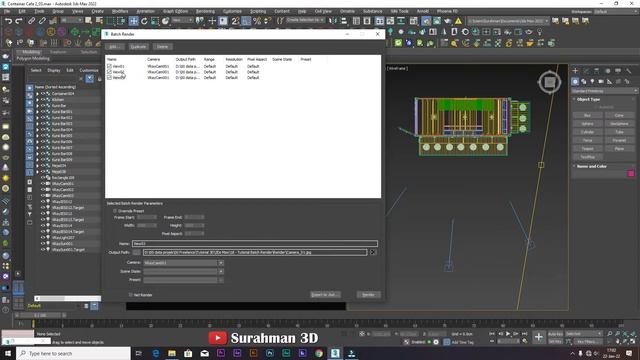The height and width of the screenshot is (360, 640).
Task: Click the time slider frame indicator
Action: 41,316
